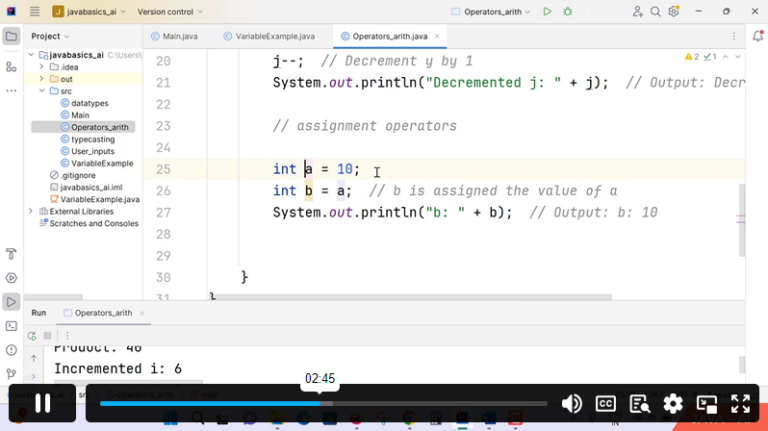768x431 pixels.
Task: Seek using the video progress bar
Action: point(323,404)
